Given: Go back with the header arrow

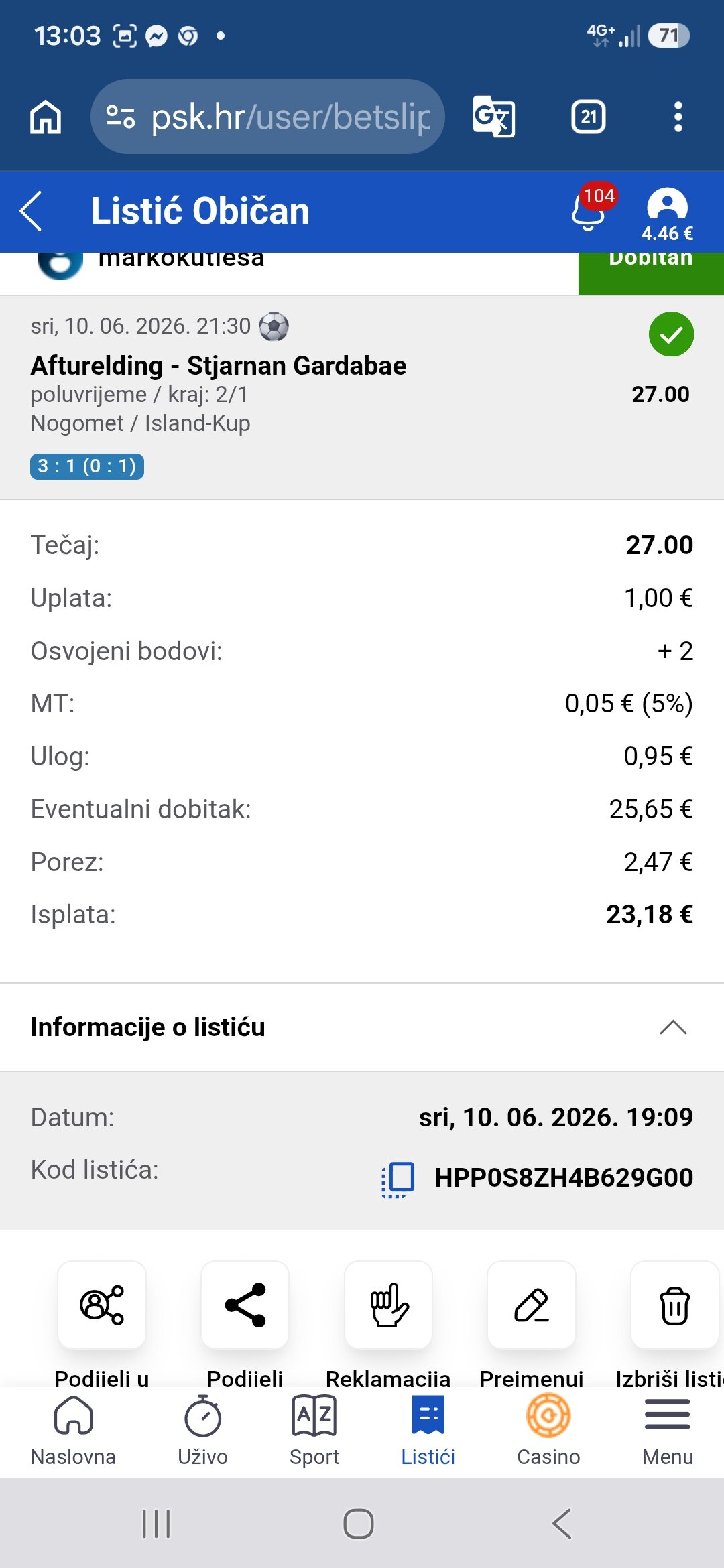Looking at the screenshot, I should point(31,210).
